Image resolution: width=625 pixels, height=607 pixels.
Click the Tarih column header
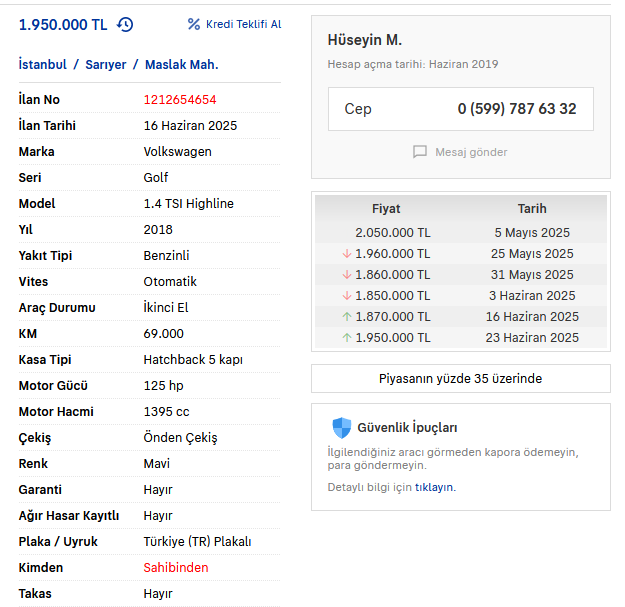532,208
